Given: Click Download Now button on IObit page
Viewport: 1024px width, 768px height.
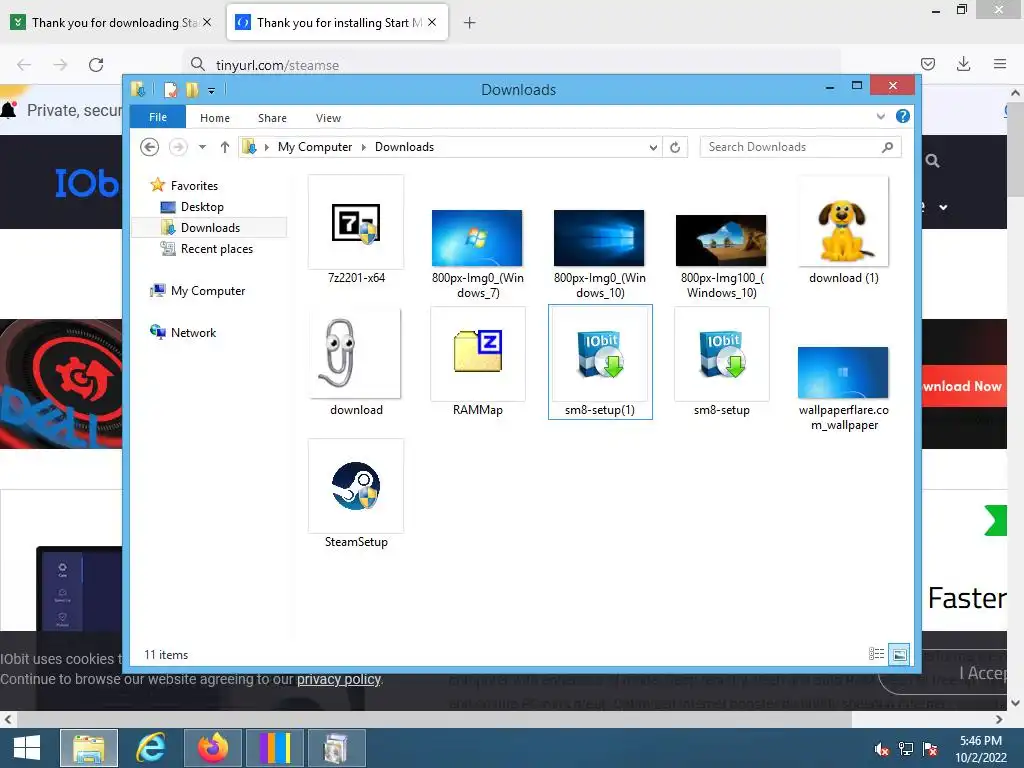Looking at the screenshot, I should point(964,386).
